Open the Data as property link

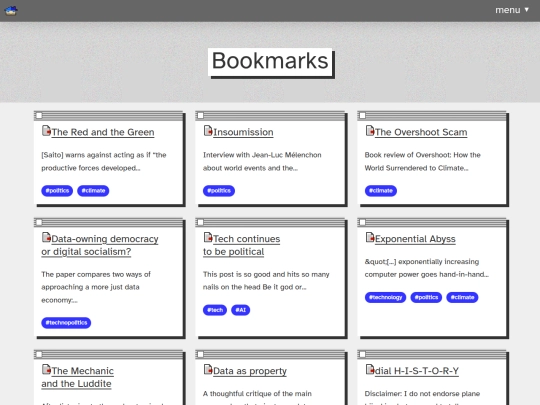[250, 371]
